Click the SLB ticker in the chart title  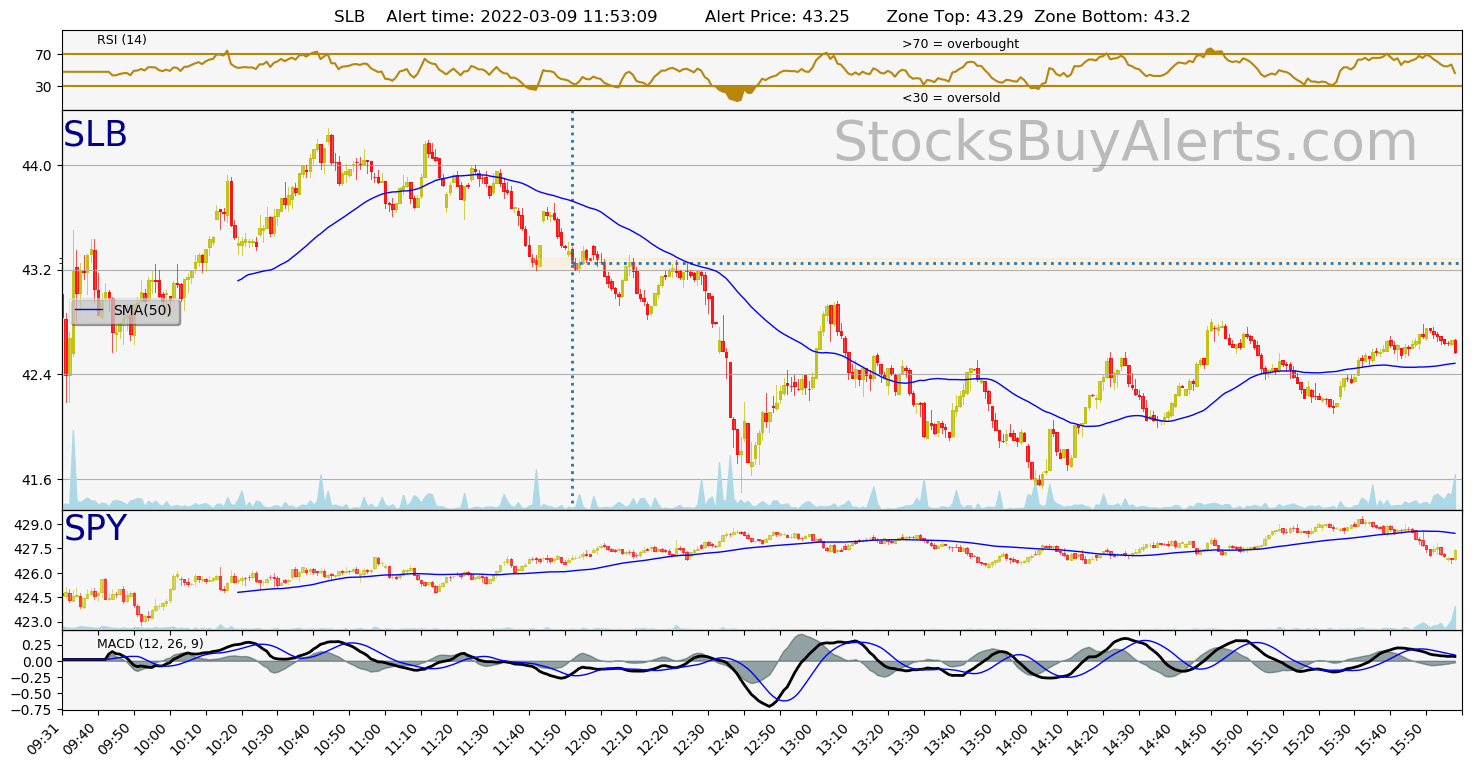(x=349, y=16)
